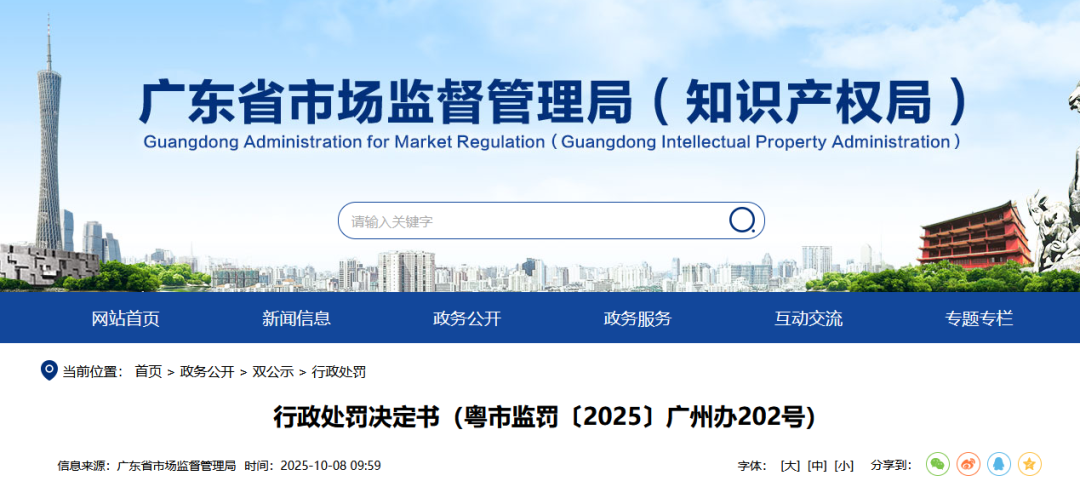Set font size to small [小]
1080x487 pixels.
[845, 465]
